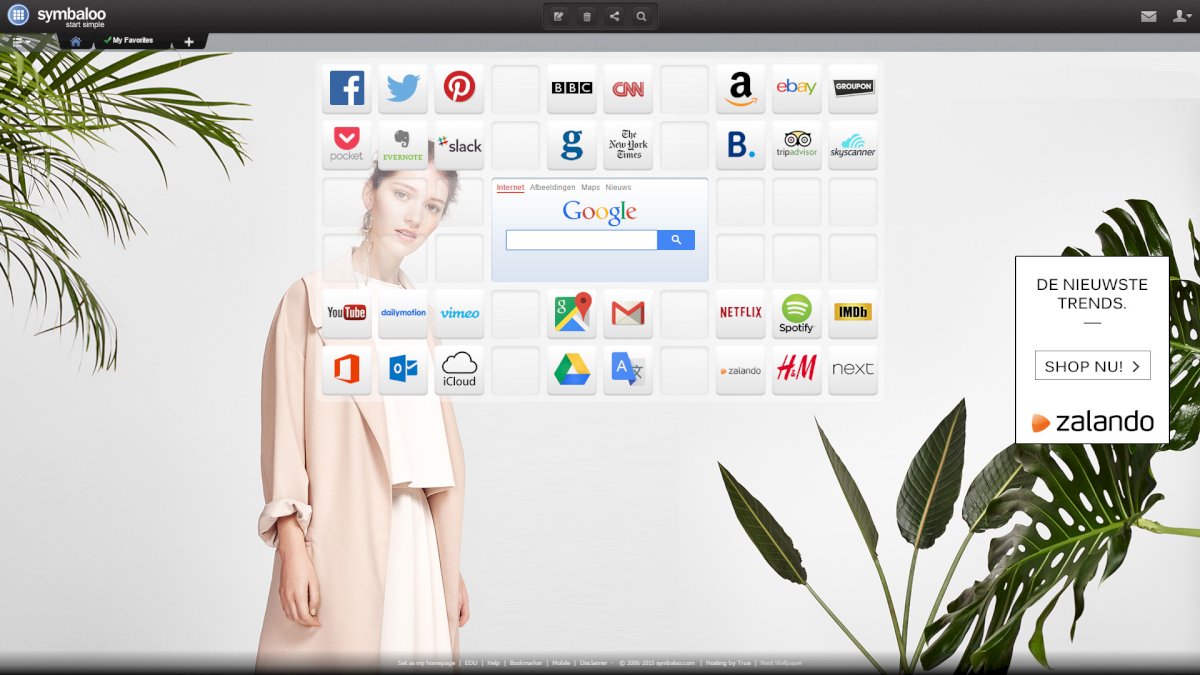
Task: Open the Amazon tile
Action: [x=741, y=89]
